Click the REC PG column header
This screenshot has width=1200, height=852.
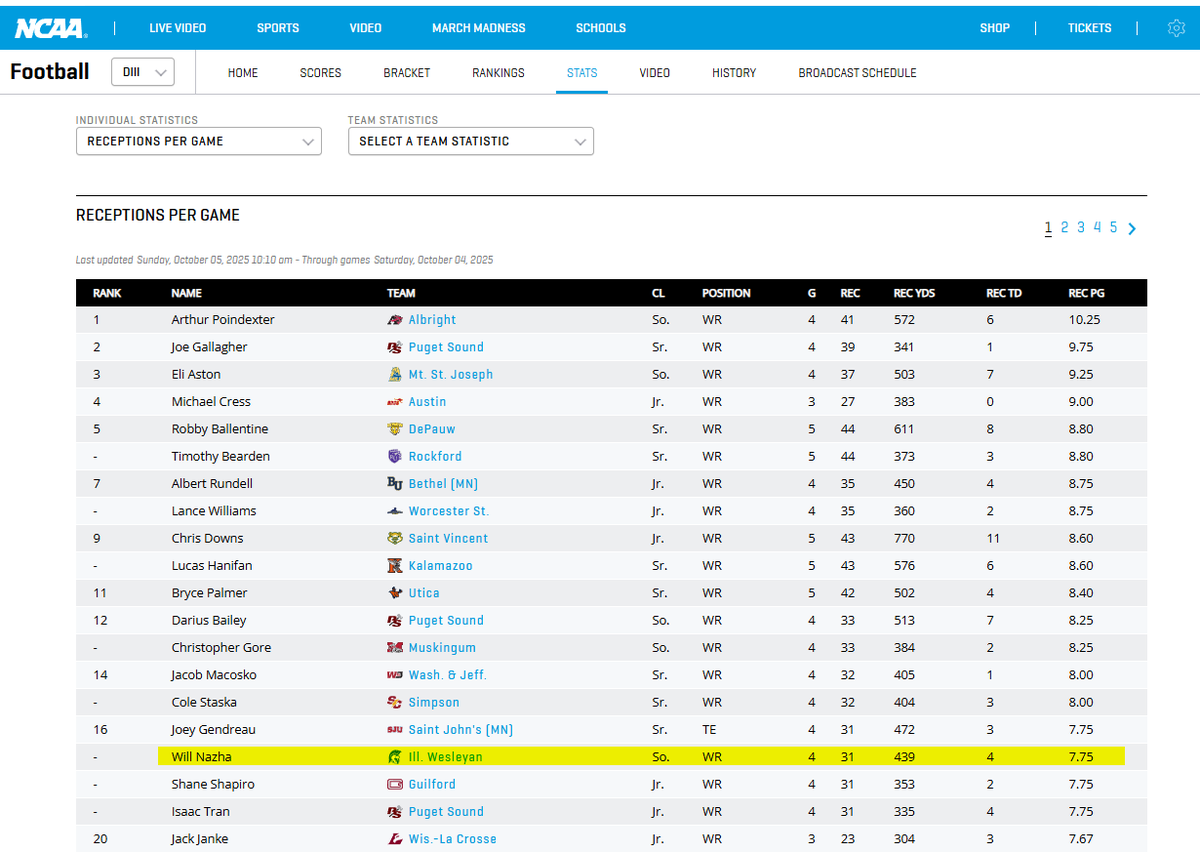coord(1086,294)
